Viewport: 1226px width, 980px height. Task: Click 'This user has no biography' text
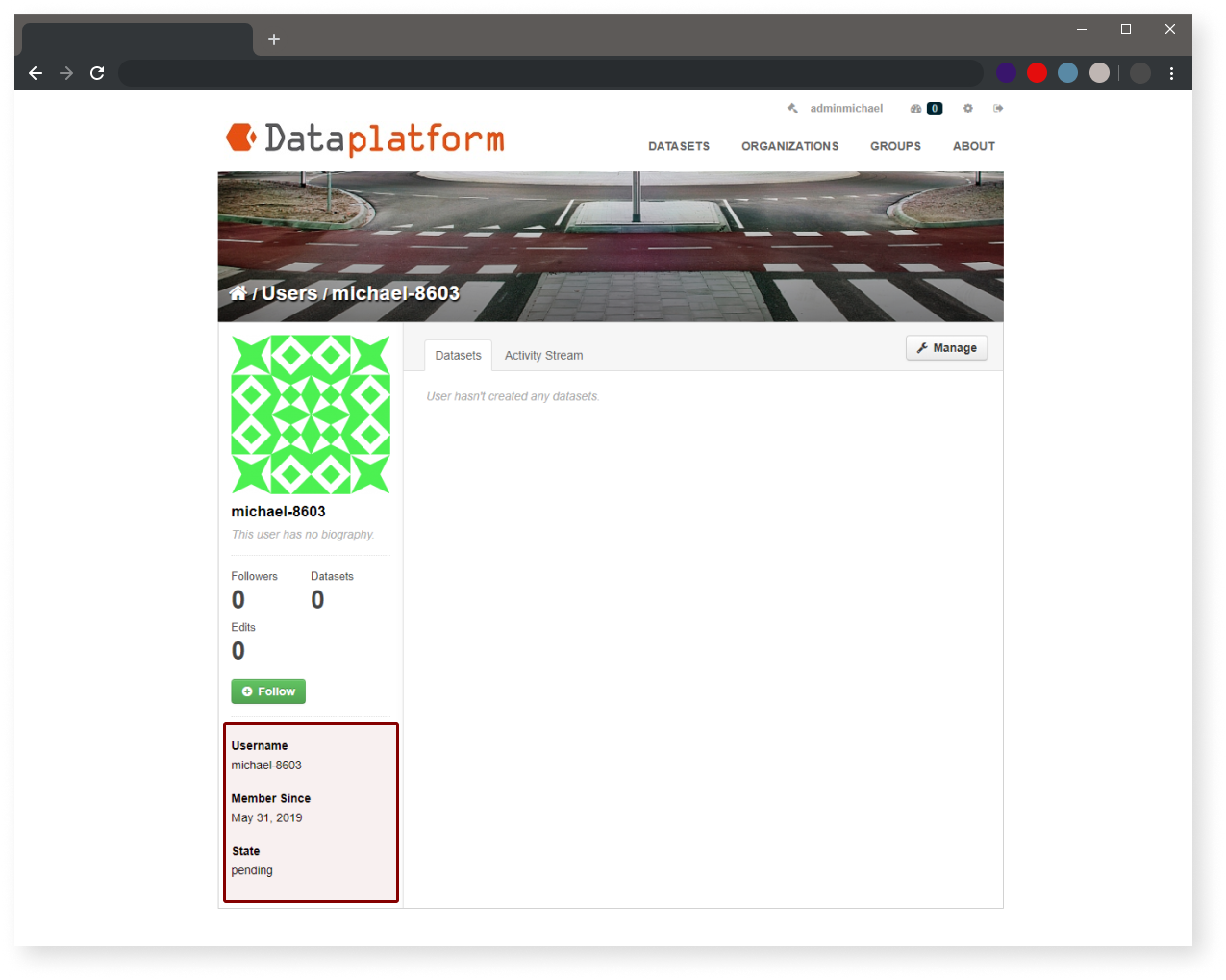[303, 535]
